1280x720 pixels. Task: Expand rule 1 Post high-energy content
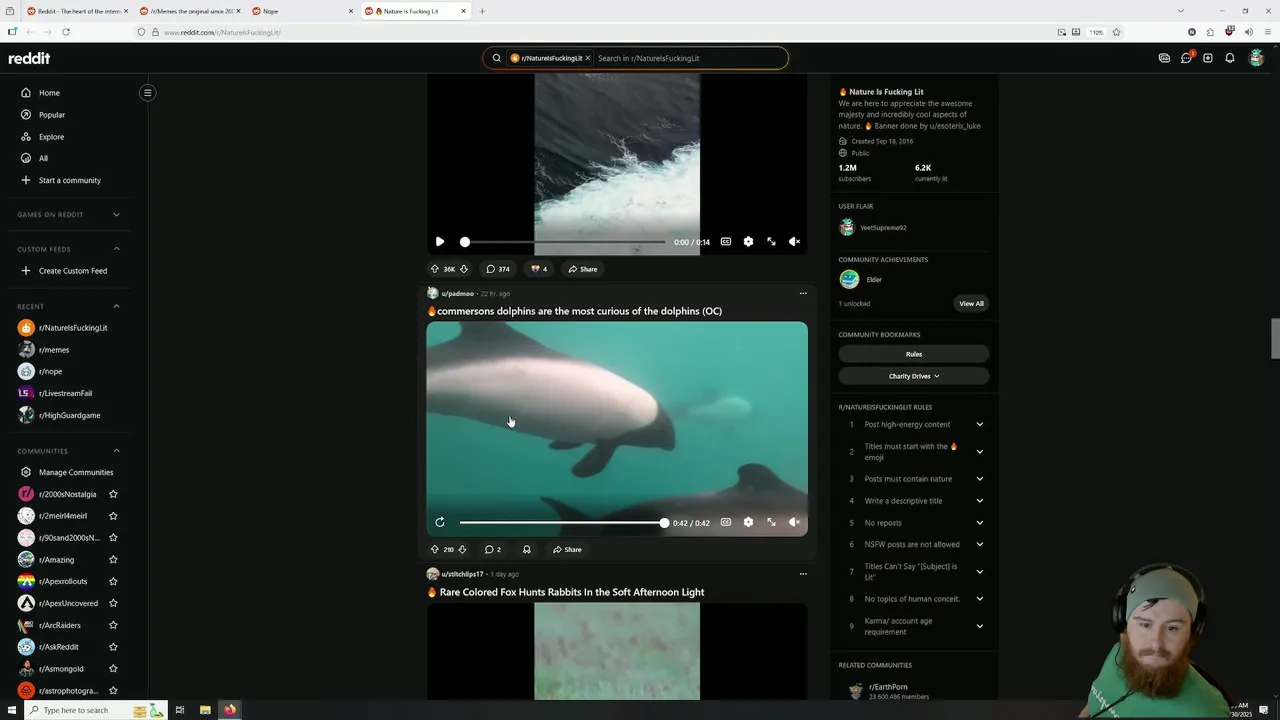pyautogui.click(x=914, y=425)
